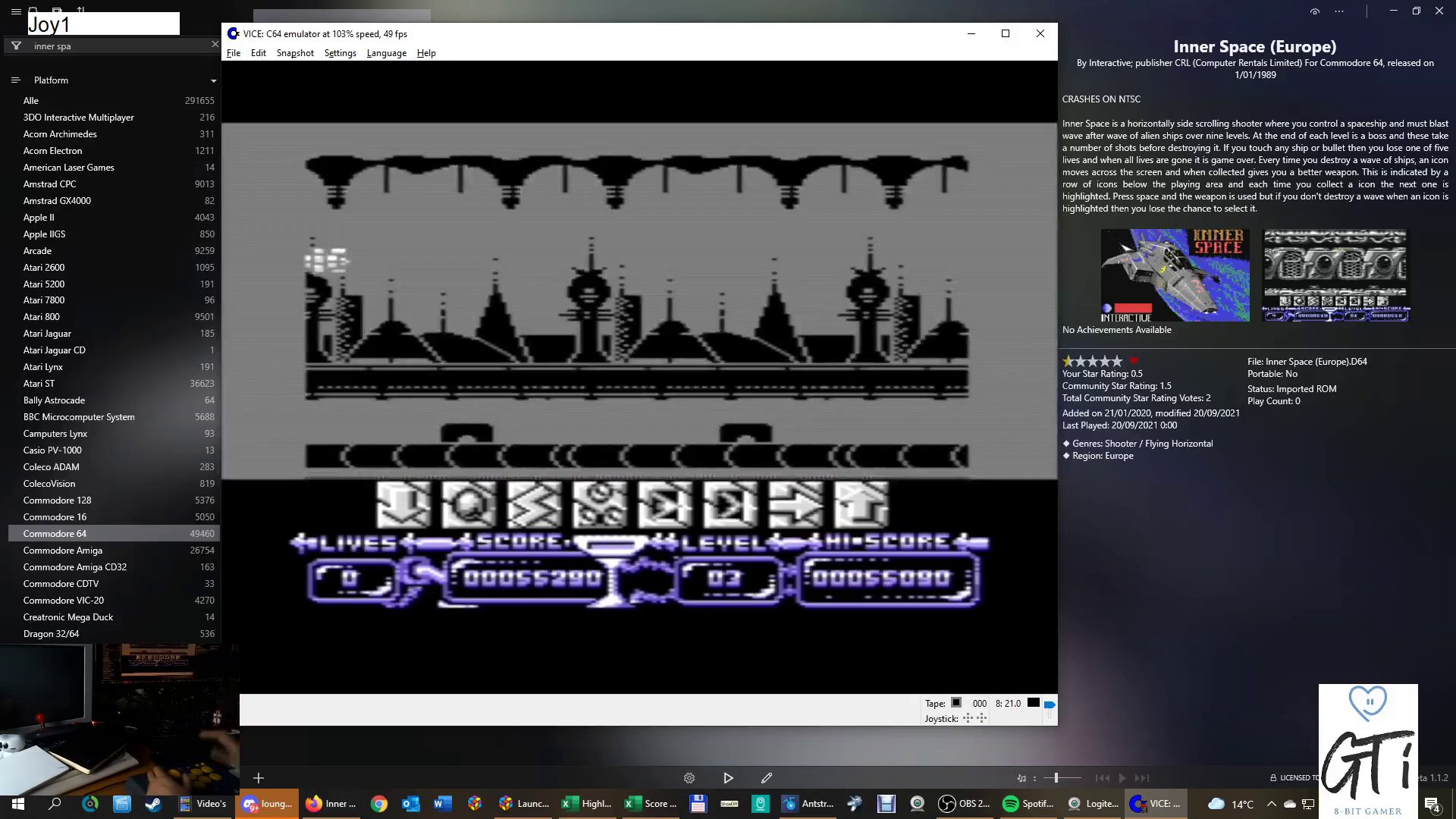Click the list icon beside Platform
The height and width of the screenshot is (819, 1456).
point(15,80)
